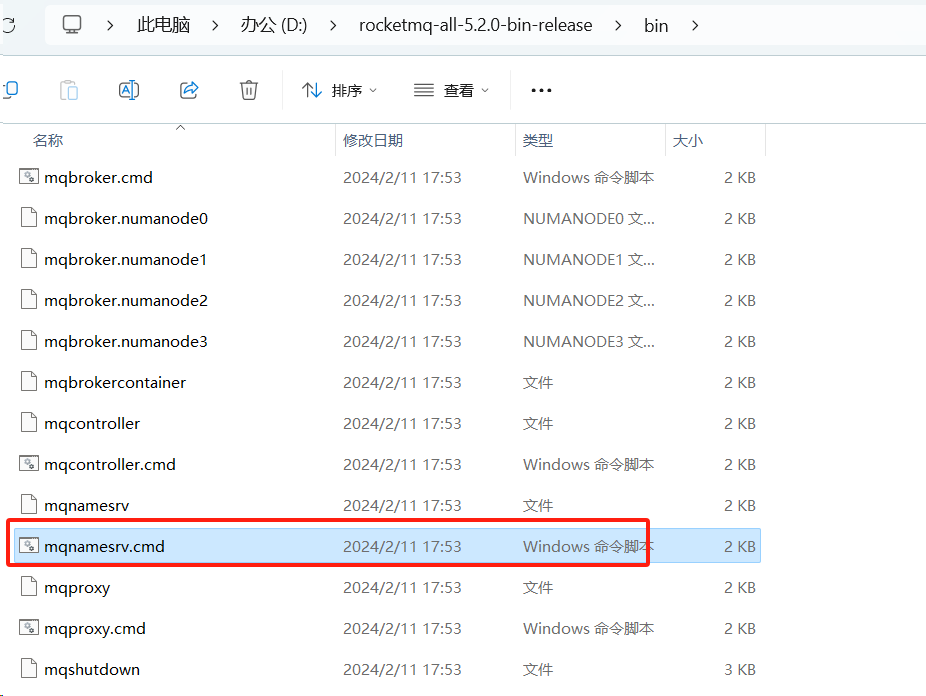Click the mqbroker.numanode1 file icon

tap(29, 259)
